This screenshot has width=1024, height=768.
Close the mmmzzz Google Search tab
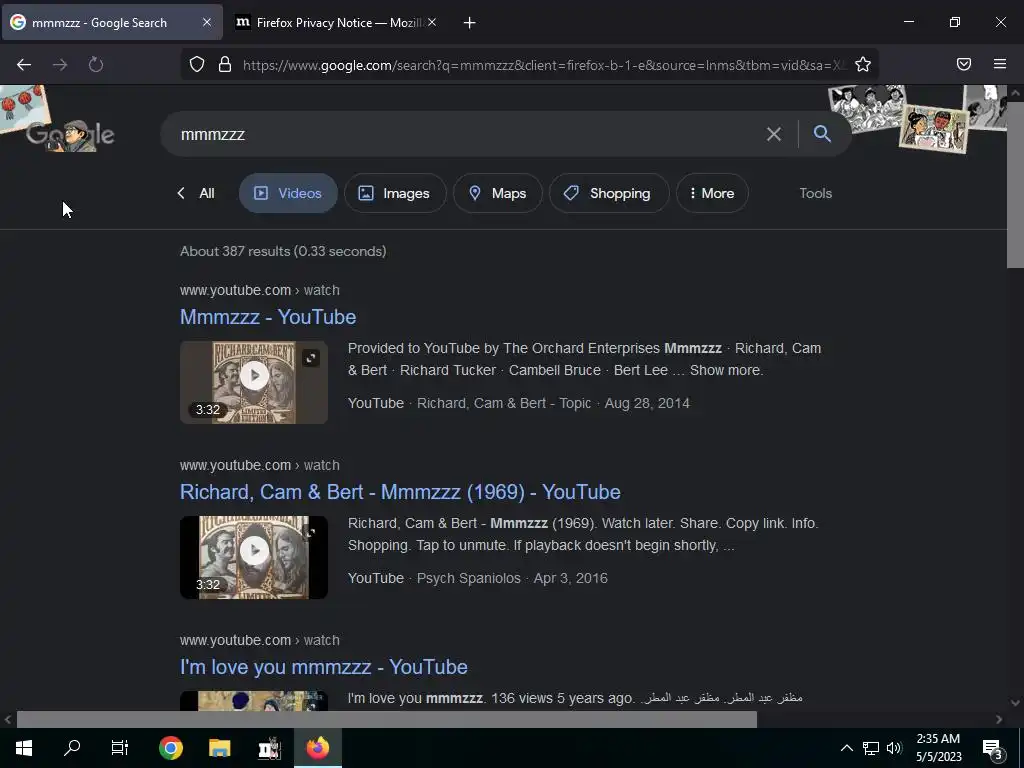(207, 22)
